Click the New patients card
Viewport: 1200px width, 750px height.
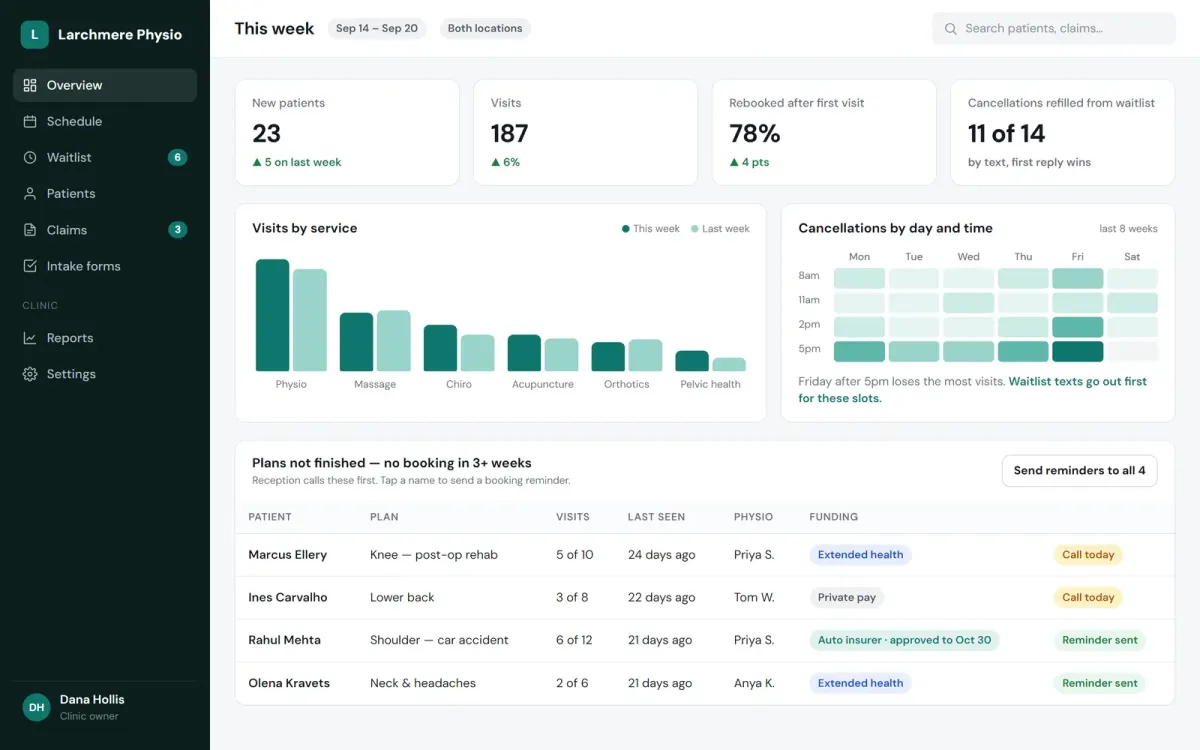347,133
